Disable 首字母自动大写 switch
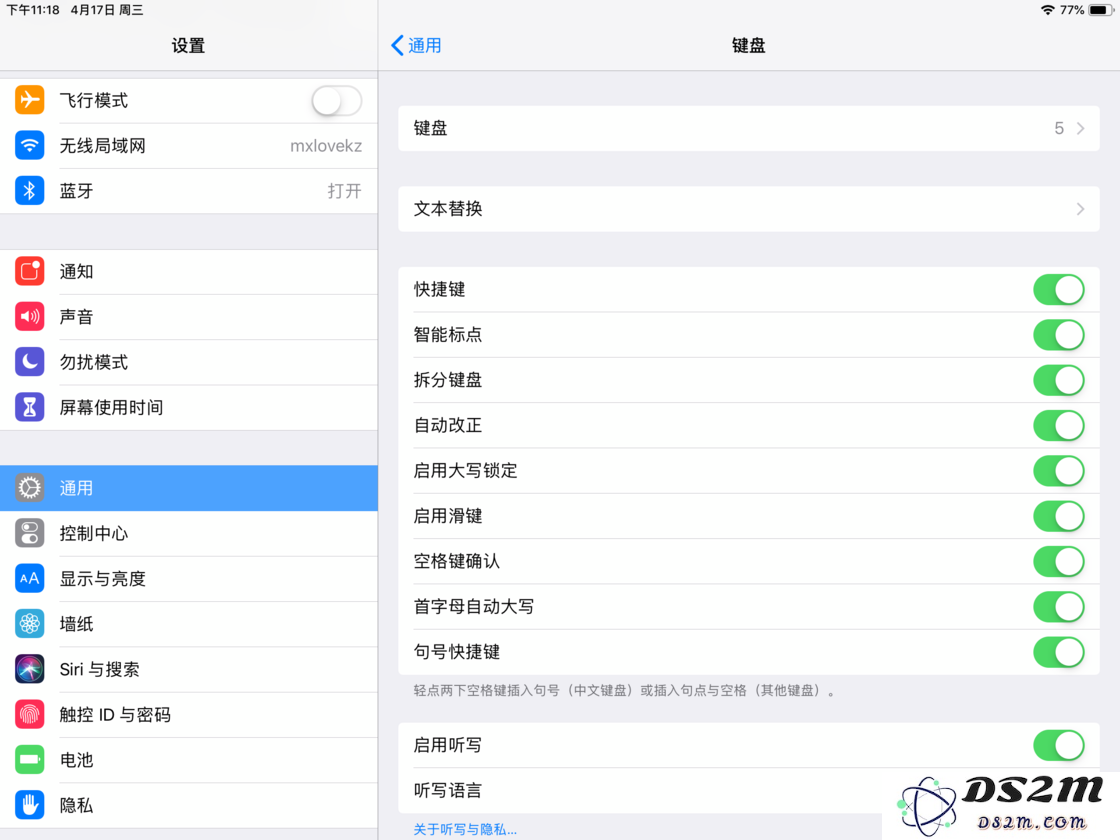This screenshot has height=840, width=1120. pos(1059,607)
